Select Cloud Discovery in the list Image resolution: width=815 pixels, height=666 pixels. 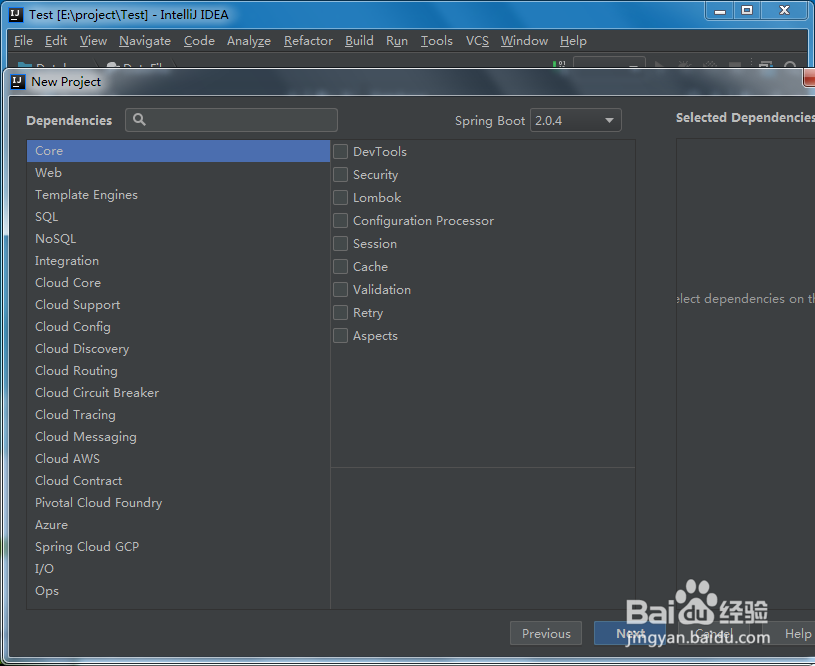pos(178,349)
